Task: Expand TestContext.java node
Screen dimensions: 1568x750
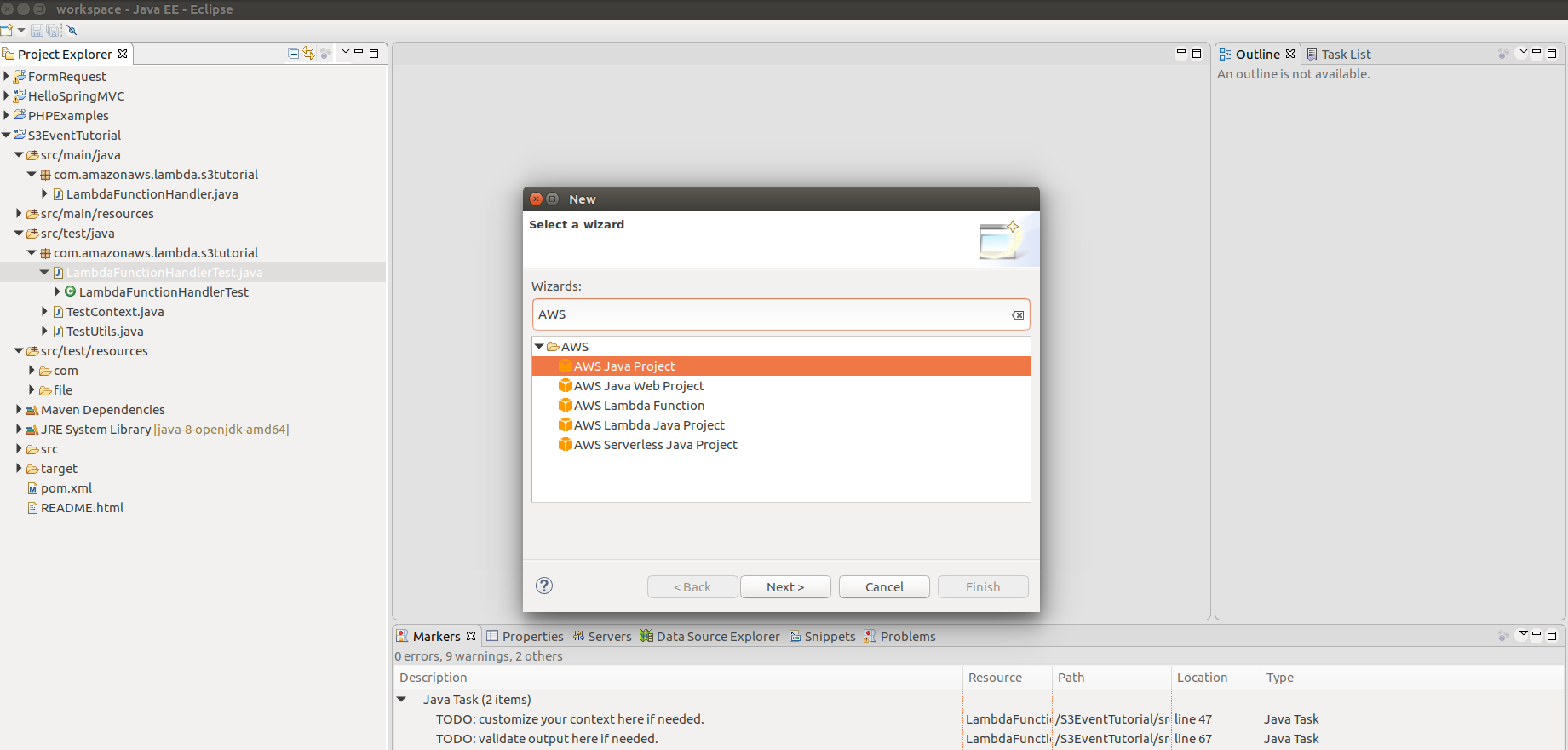Action: [44, 311]
